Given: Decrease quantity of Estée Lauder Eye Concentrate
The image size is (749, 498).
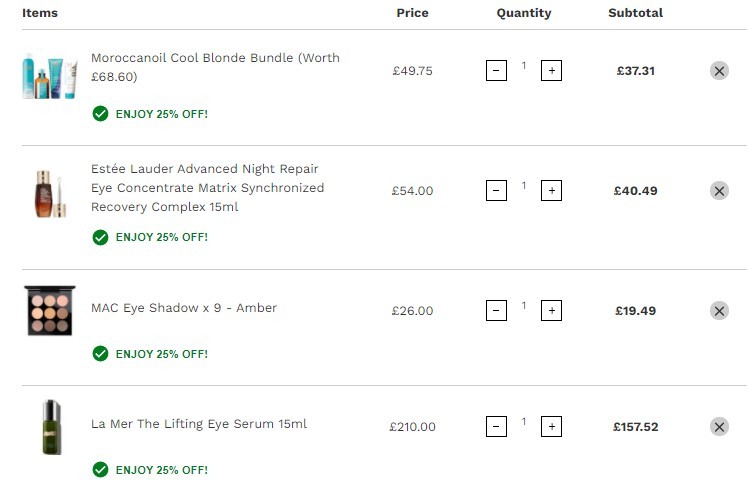Looking at the screenshot, I should pyautogui.click(x=496, y=191).
